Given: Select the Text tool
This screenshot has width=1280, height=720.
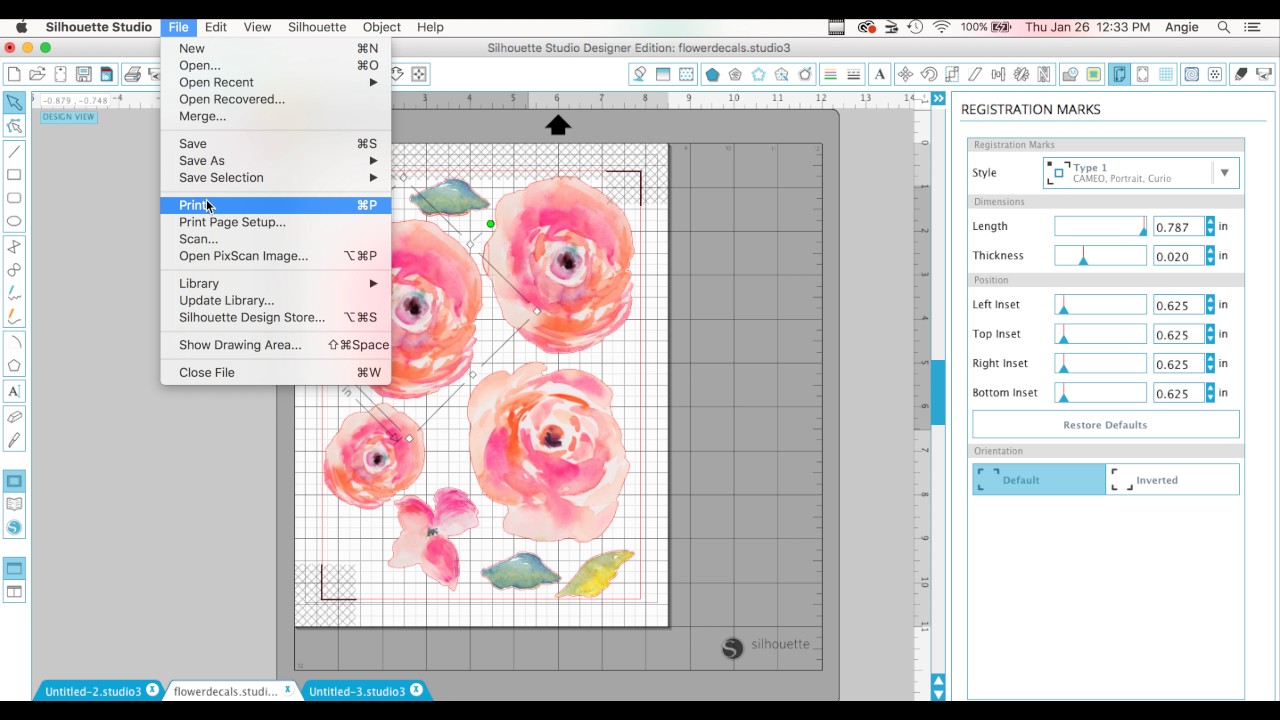Looking at the screenshot, I should pyautogui.click(x=14, y=390).
